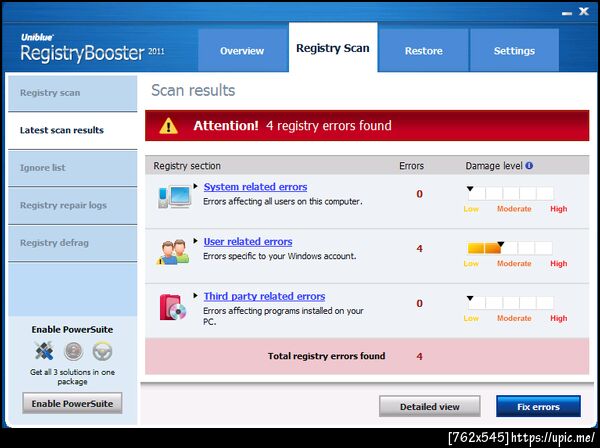Screen dimensions: 600x448
Task: Click the PowerSuite tools wrench icon
Action: pos(44,351)
